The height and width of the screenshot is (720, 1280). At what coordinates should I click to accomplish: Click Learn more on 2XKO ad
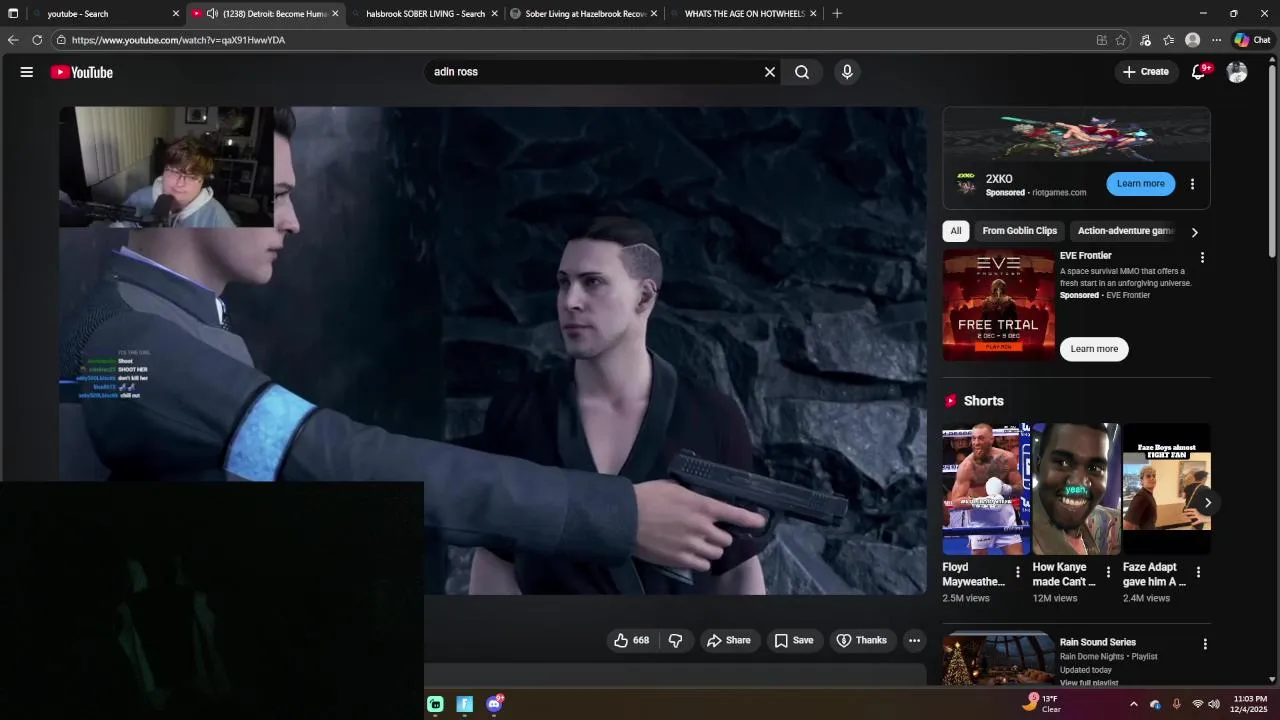pyautogui.click(x=1140, y=184)
